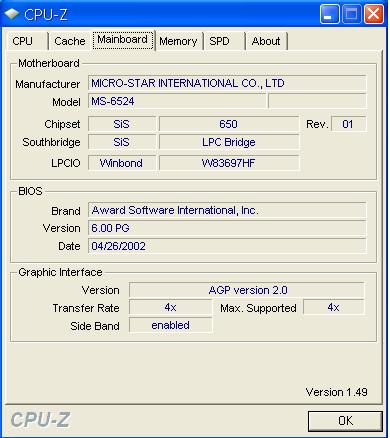Click the Chipset vendor SiS field
This screenshot has height=438, width=390.
tap(122, 124)
